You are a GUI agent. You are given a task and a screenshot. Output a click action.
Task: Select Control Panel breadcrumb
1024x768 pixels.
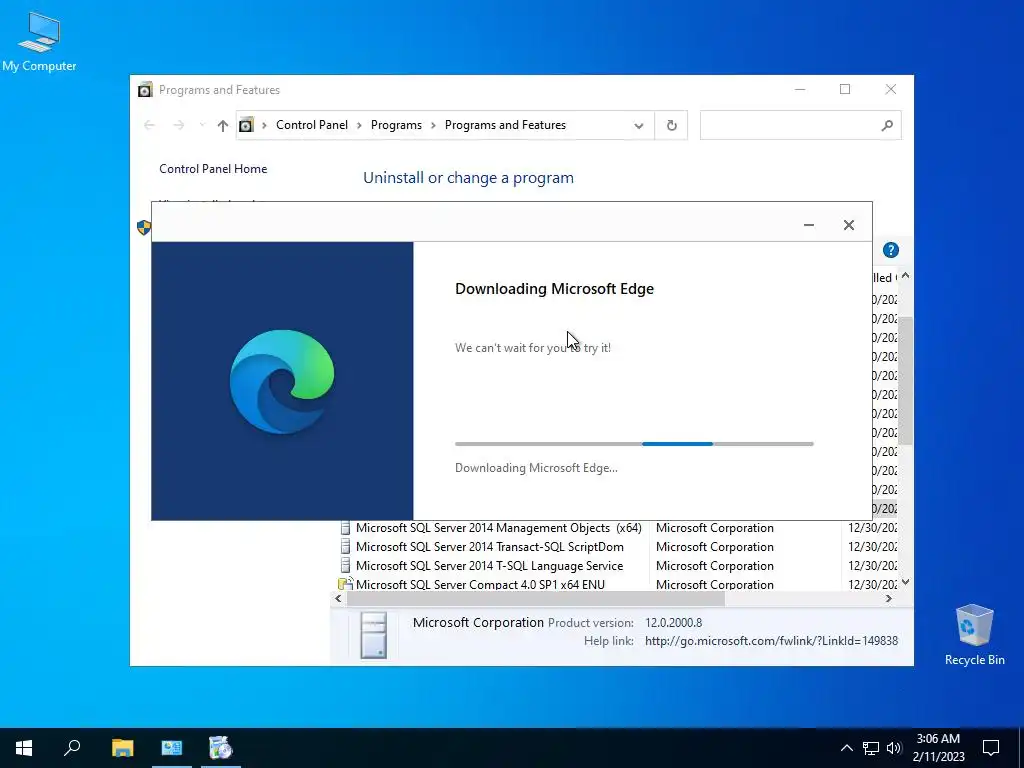pos(312,125)
